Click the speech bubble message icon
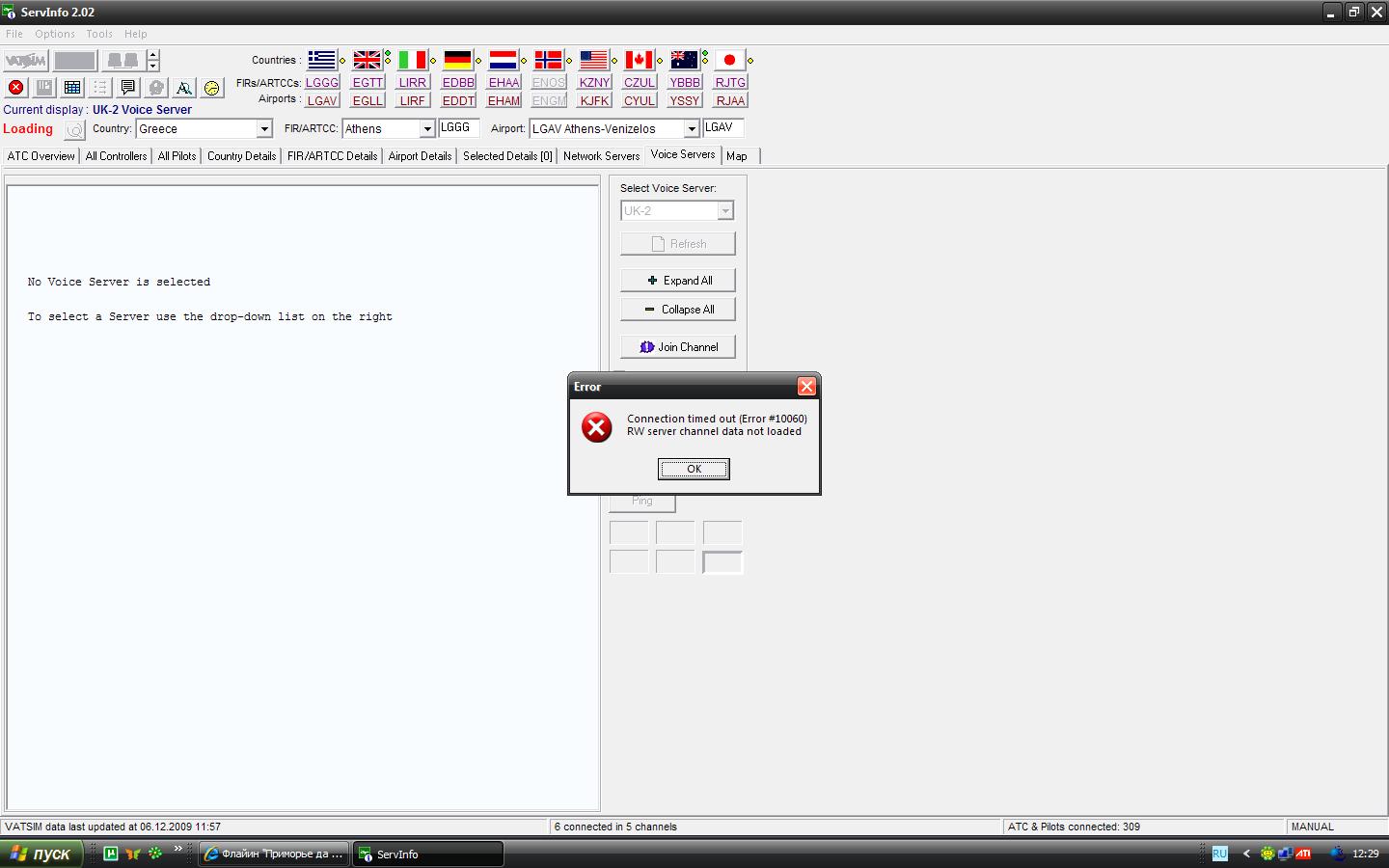 tap(127, 88)
